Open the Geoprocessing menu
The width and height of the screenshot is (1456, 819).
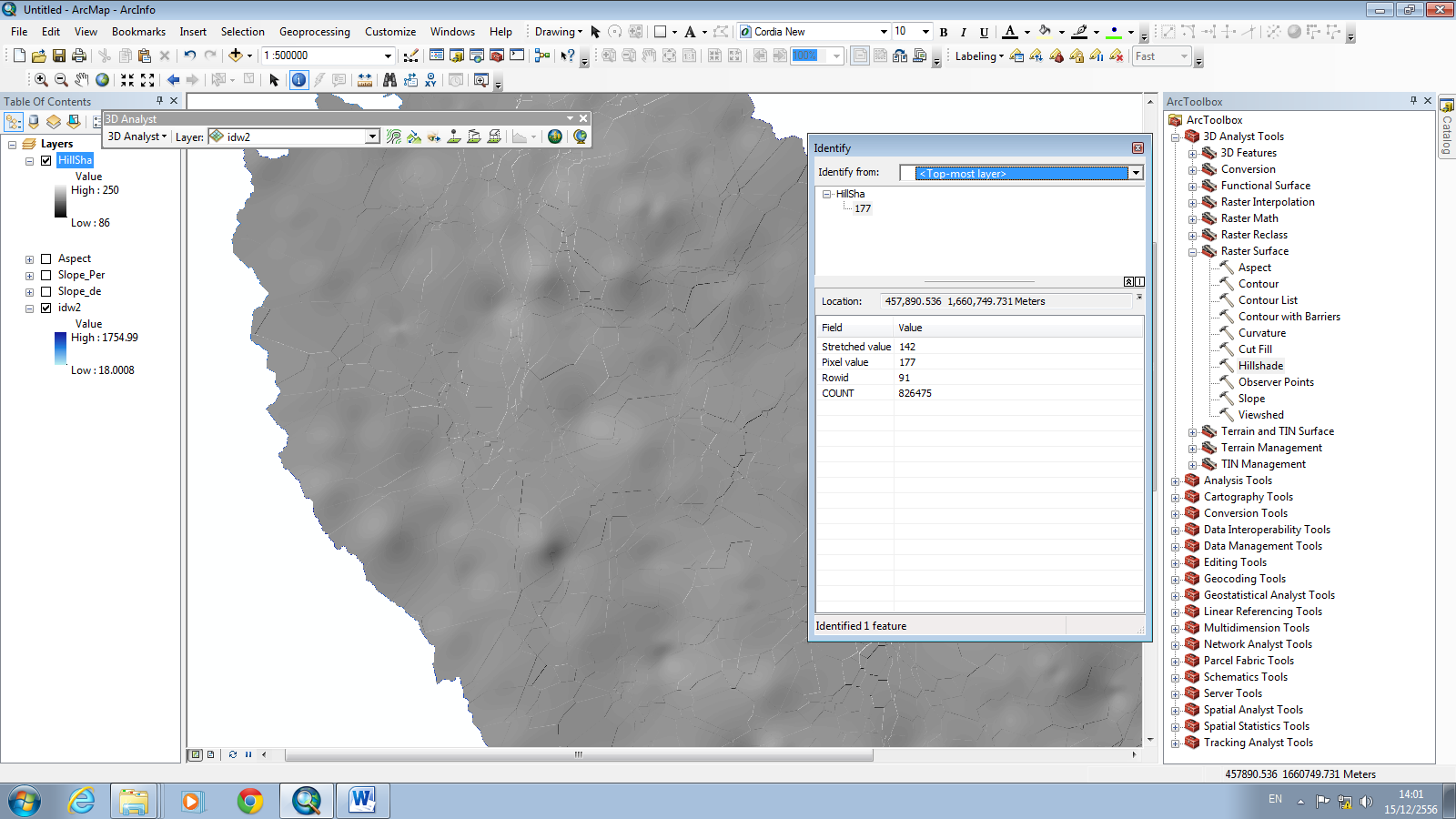pos(315,31)
